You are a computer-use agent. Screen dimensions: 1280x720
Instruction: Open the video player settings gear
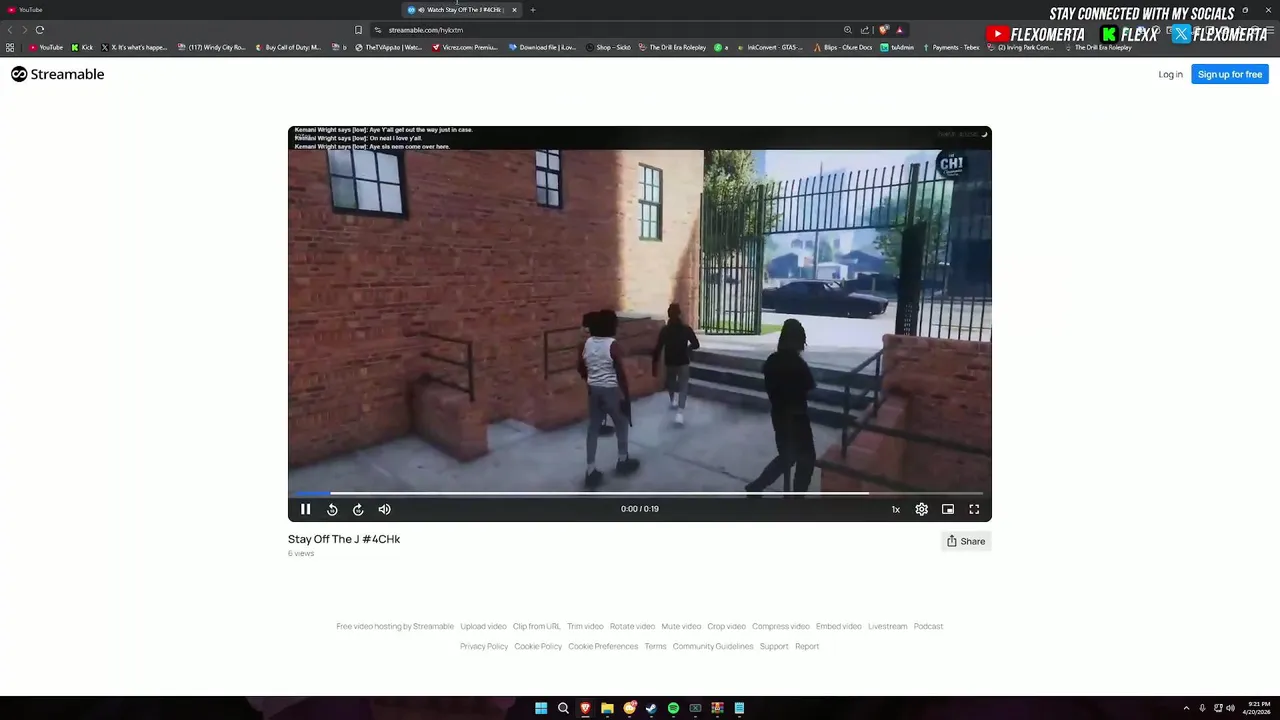(x=922, y=509)
